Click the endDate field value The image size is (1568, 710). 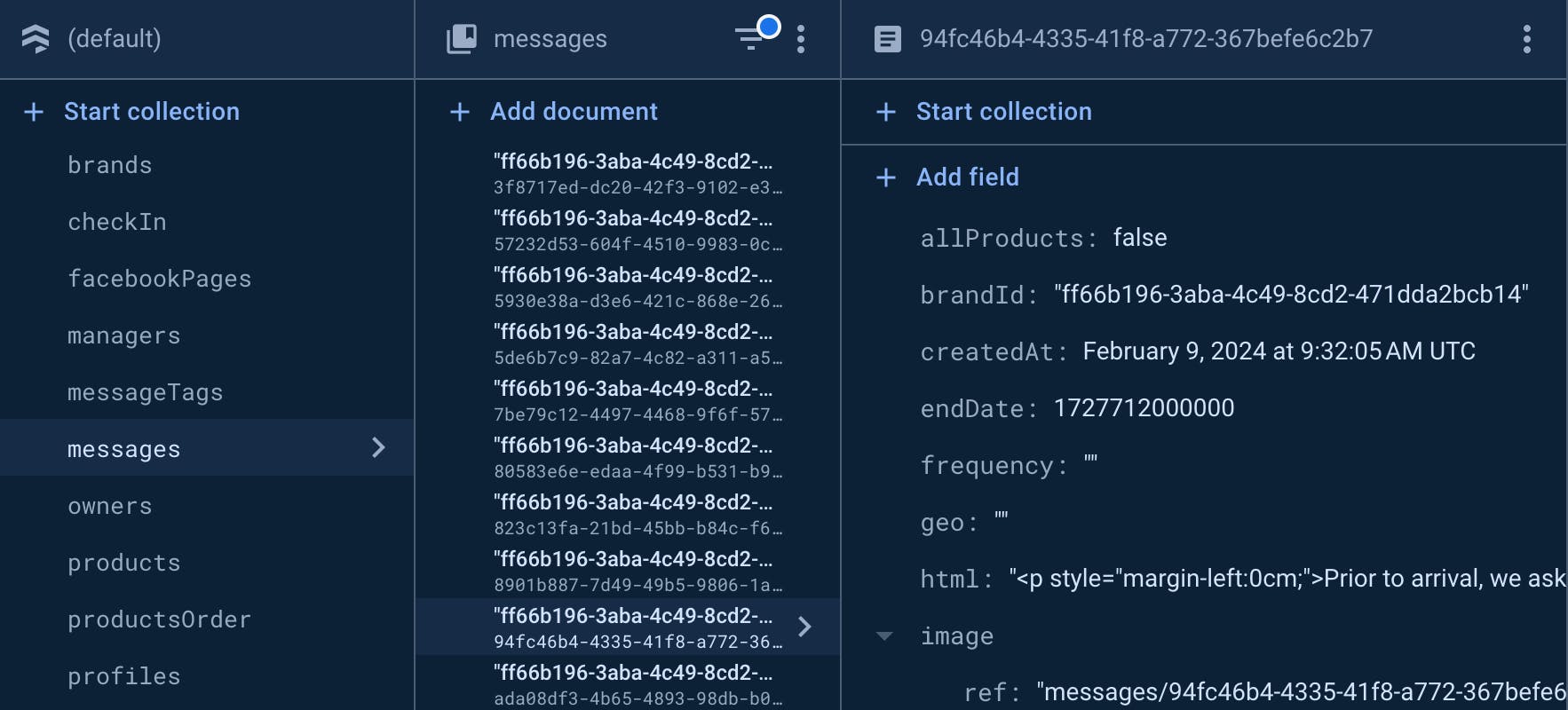[1144, 408]
